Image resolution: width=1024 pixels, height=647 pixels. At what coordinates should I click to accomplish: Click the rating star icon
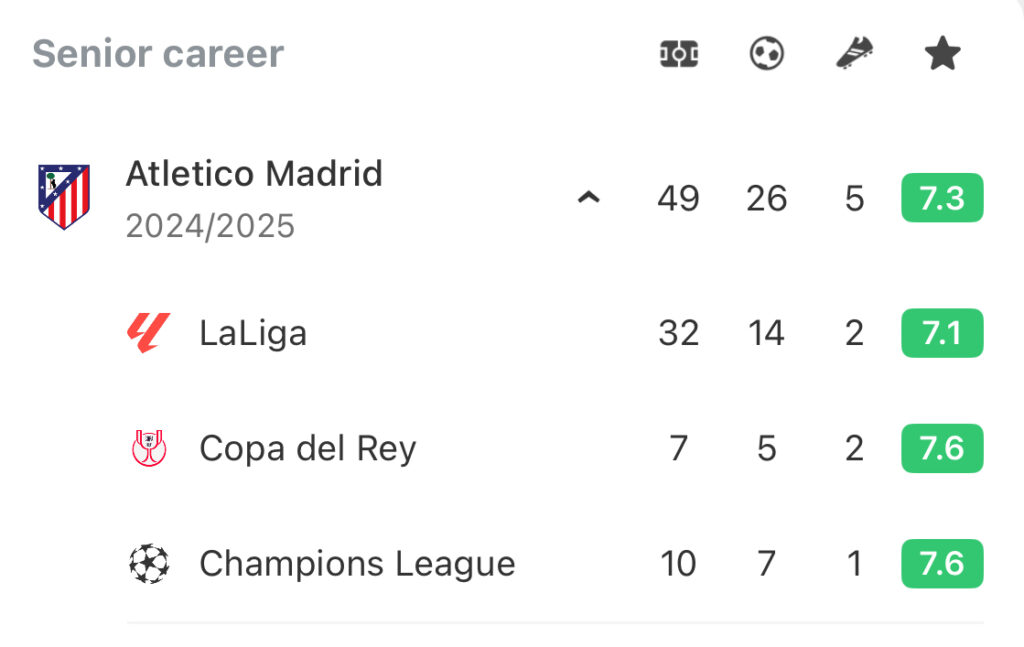tap(942, 54)
